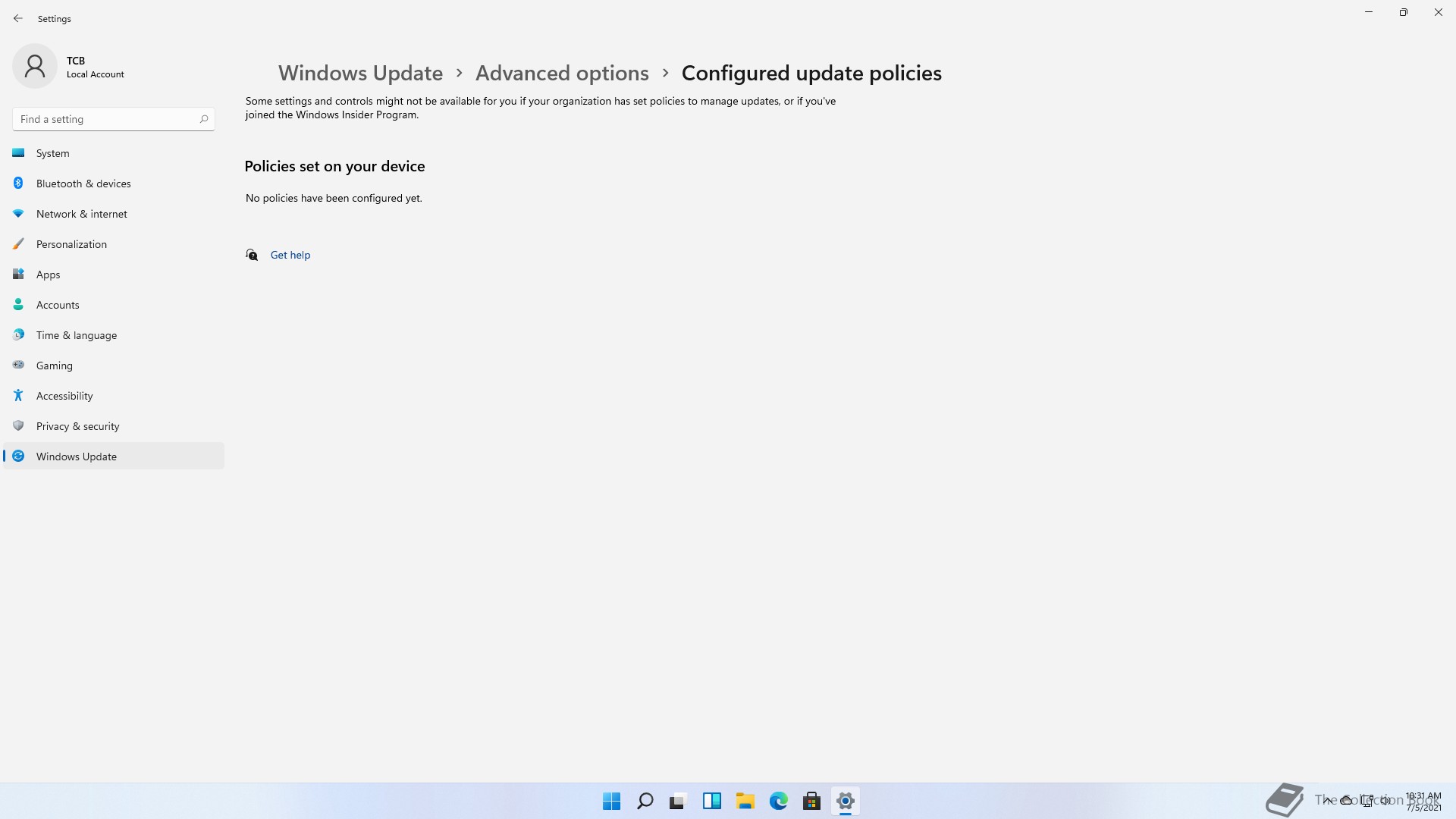Select the Time & language icon

point(18,334)
